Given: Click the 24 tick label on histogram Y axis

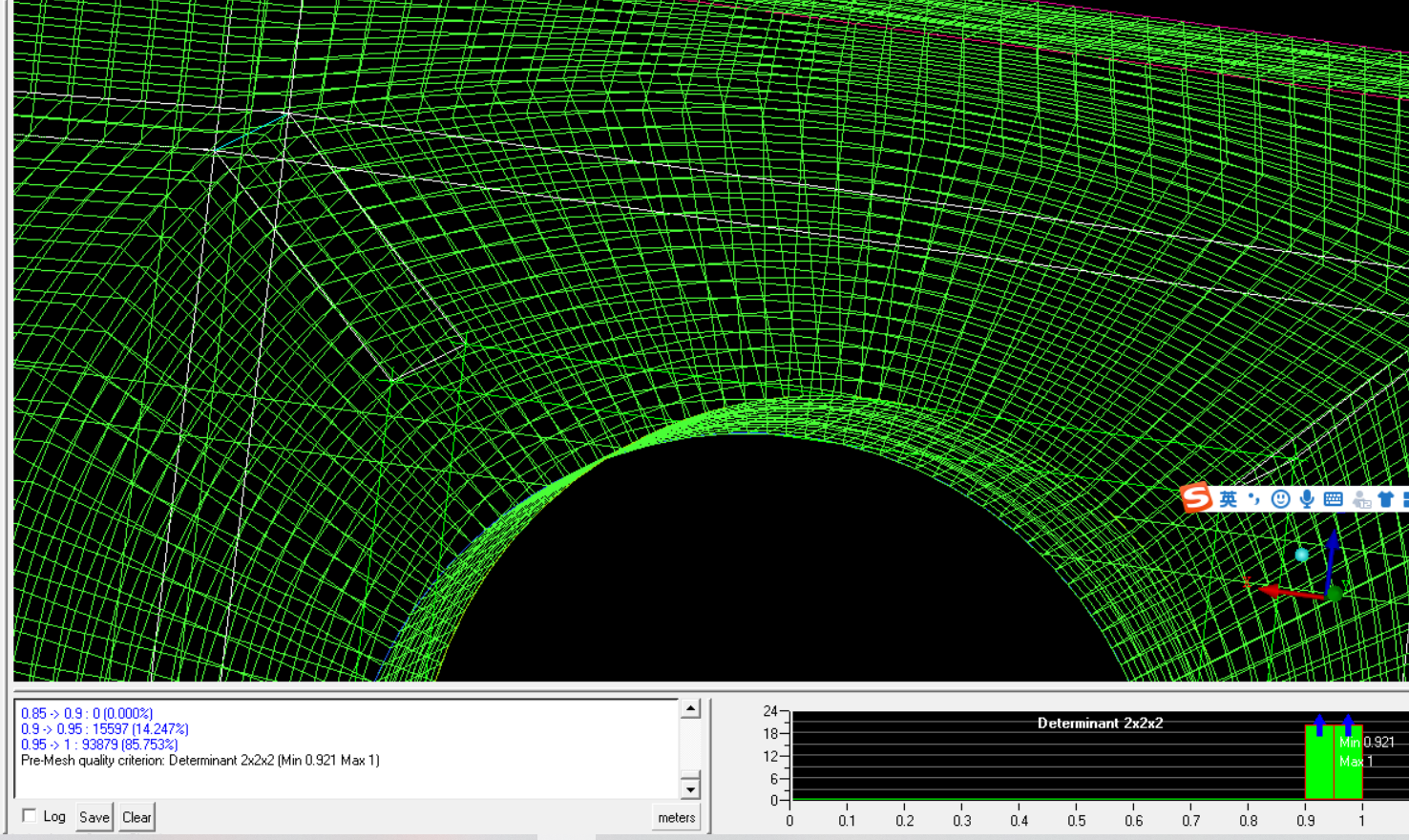Looking at the screenshot, I should (x=770, y=711).
